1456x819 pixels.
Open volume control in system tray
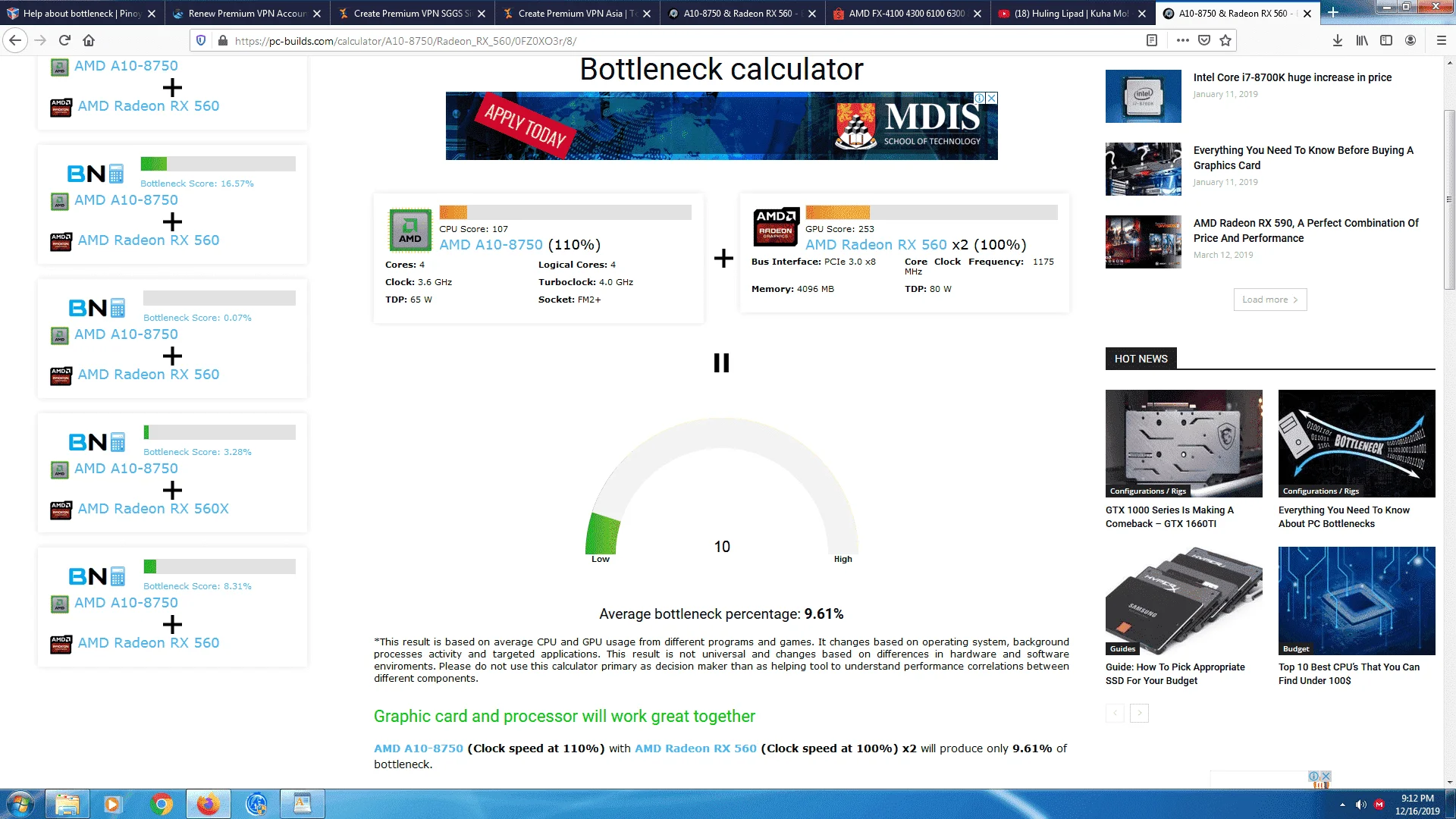click(x=1361, y=805)
